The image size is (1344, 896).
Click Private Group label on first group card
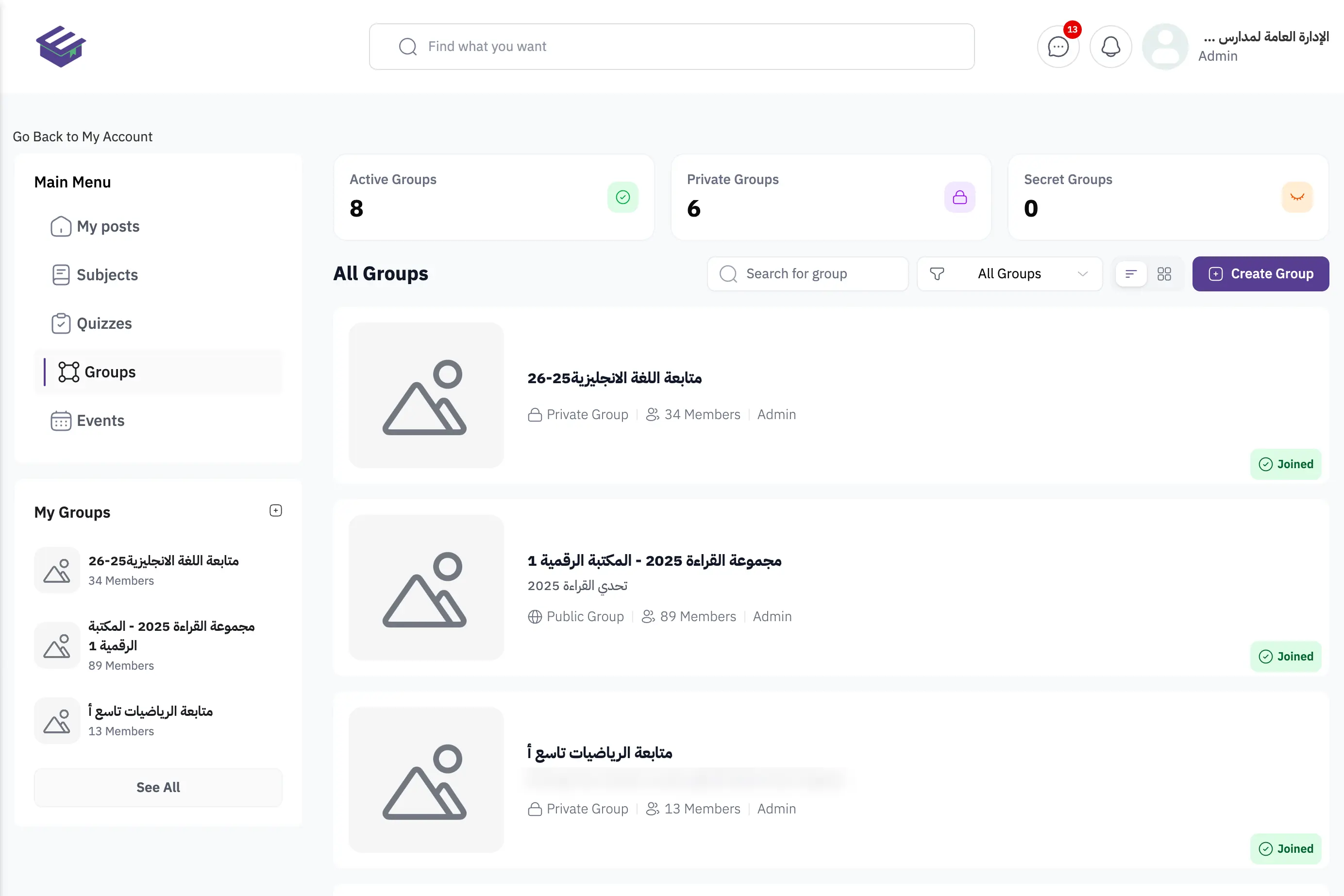coord(587,414)
